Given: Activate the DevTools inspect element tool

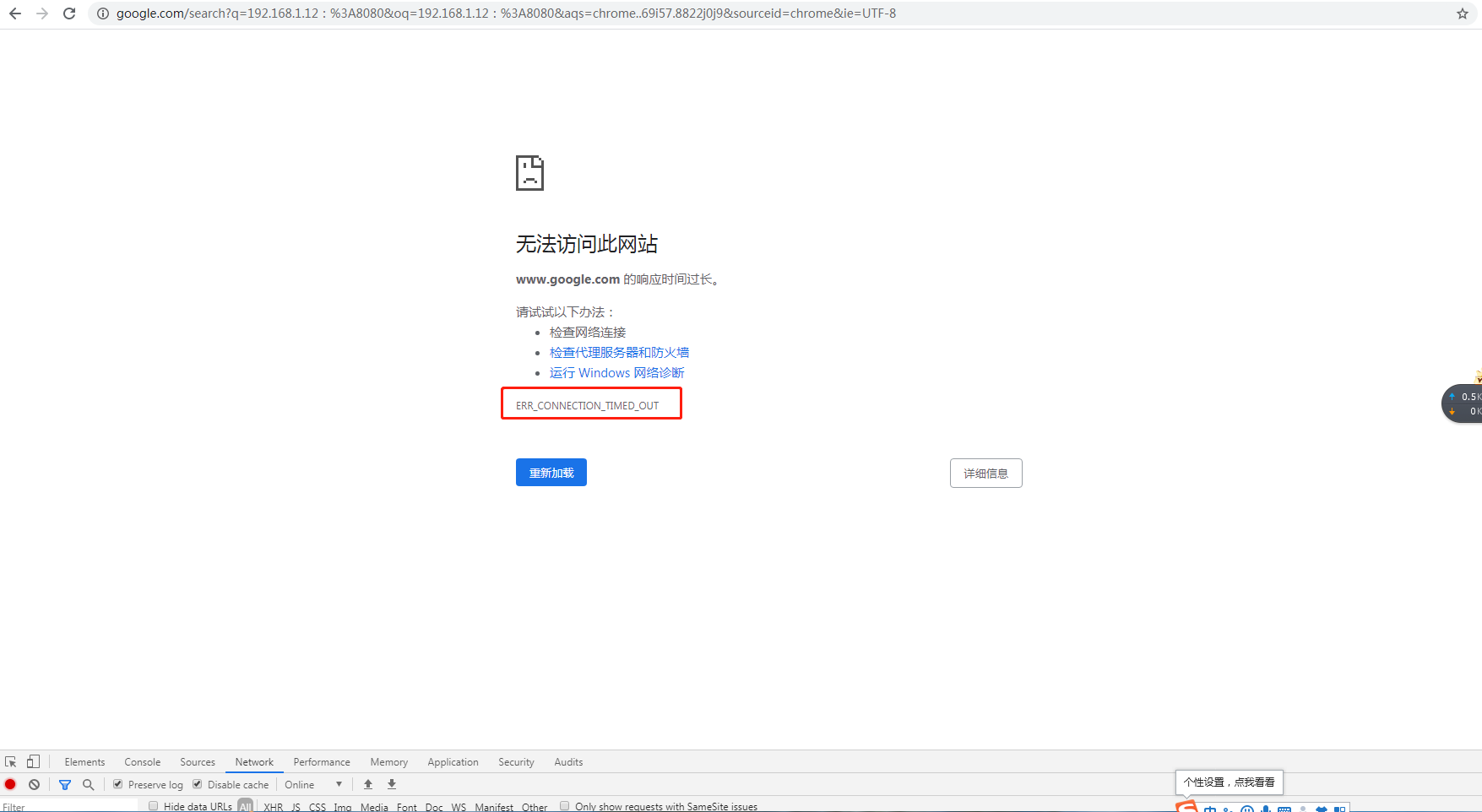Looking at the screenshot, I should click(11, 761).
